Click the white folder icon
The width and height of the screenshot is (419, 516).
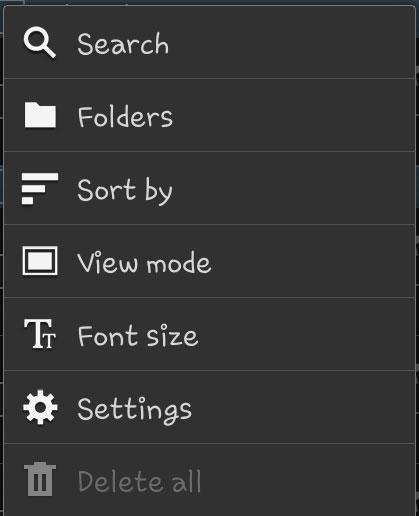tap(40, 115)
